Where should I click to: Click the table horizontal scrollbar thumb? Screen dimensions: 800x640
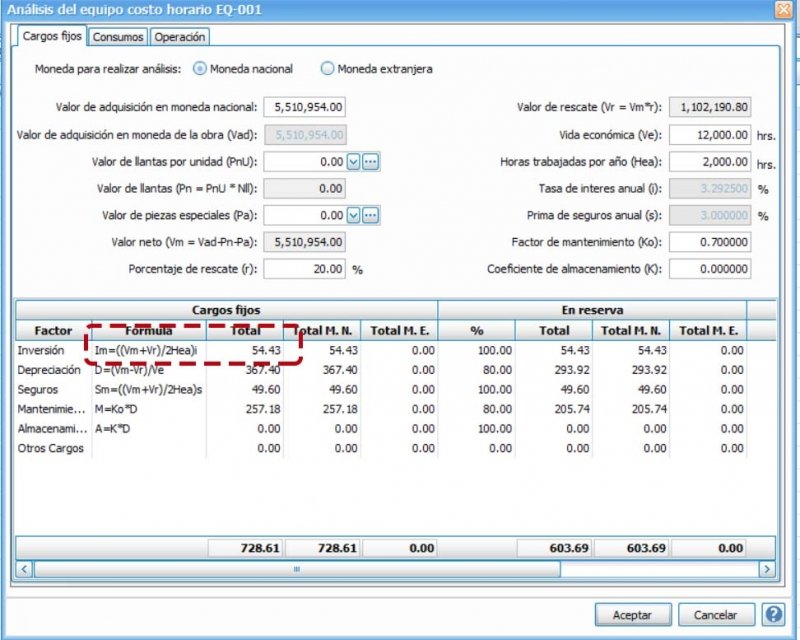tap(296, 569)
